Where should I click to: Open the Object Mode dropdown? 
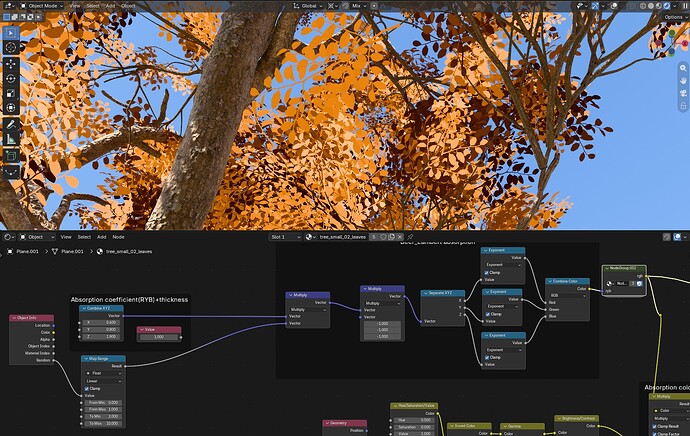click(41, 6)
